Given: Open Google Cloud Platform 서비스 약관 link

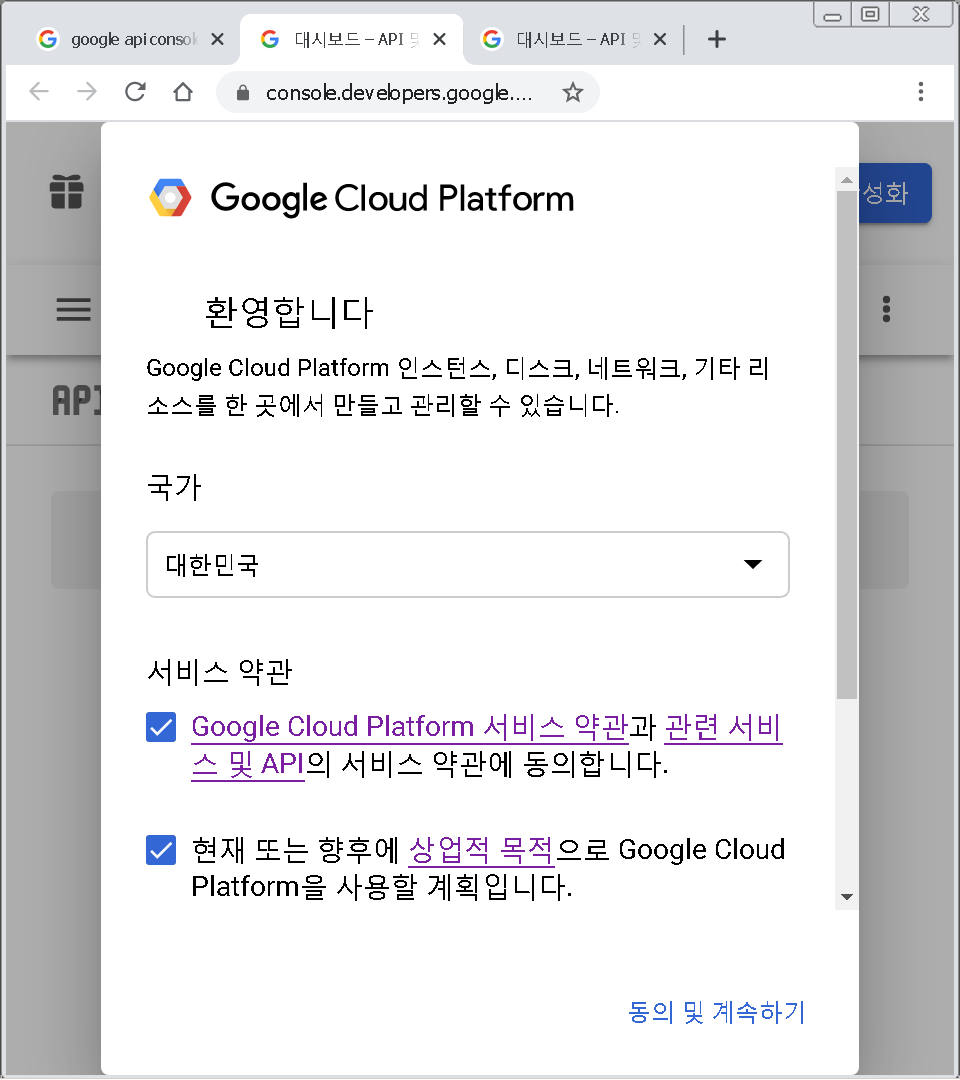Looking at the screenshot, I should [x=410, y=727].
